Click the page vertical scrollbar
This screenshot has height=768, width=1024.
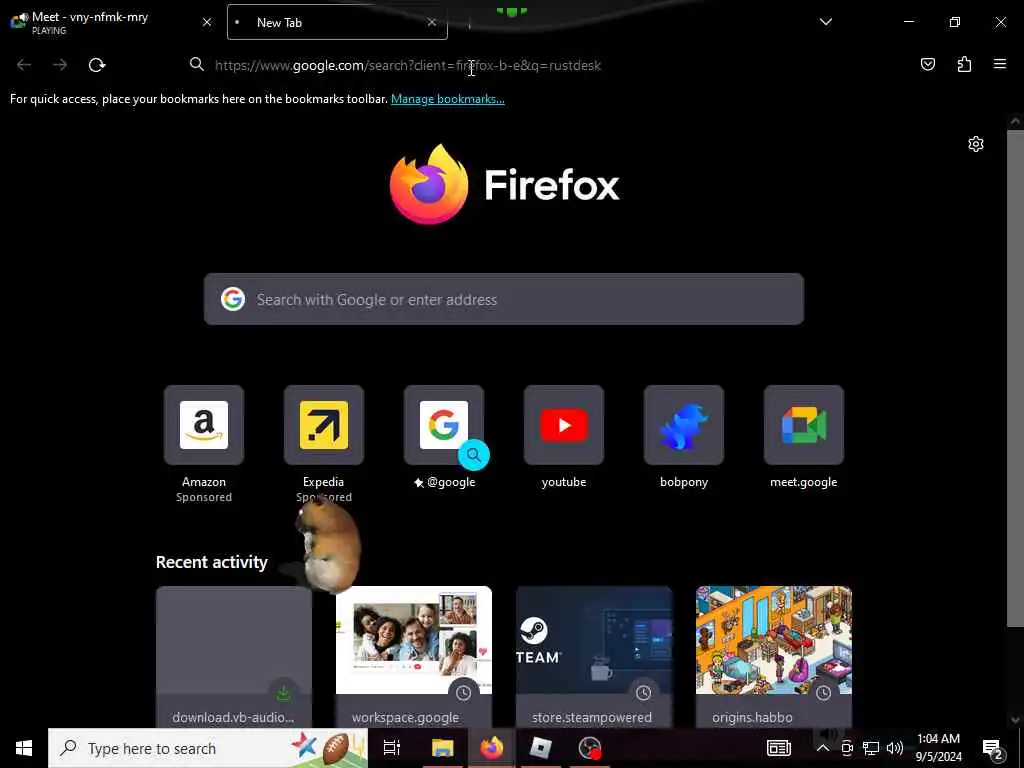point(1015,379)
